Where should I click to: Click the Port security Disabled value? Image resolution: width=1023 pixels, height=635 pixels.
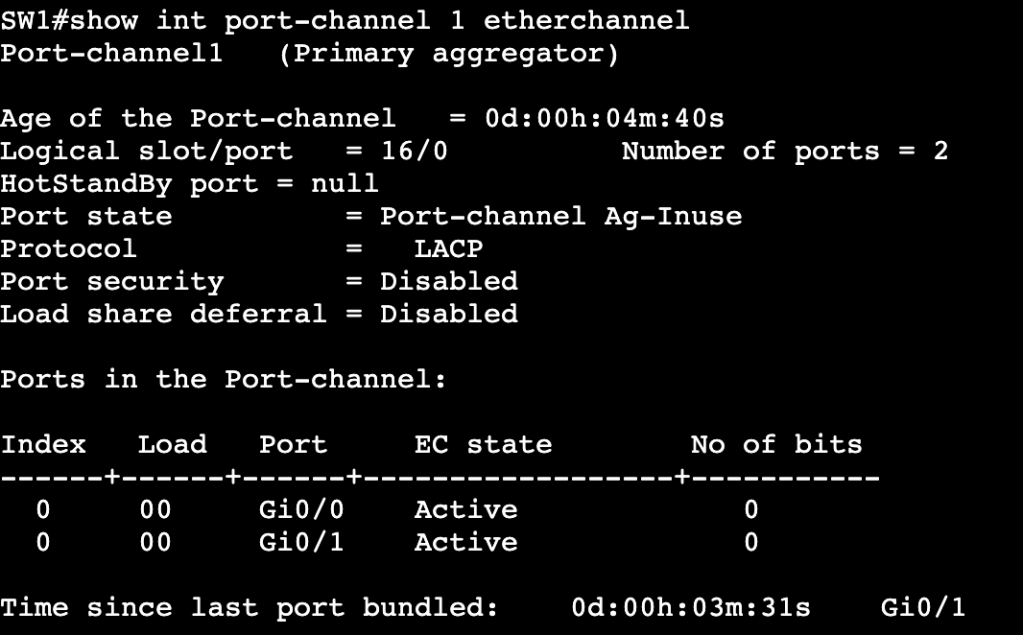coord(449,282)
